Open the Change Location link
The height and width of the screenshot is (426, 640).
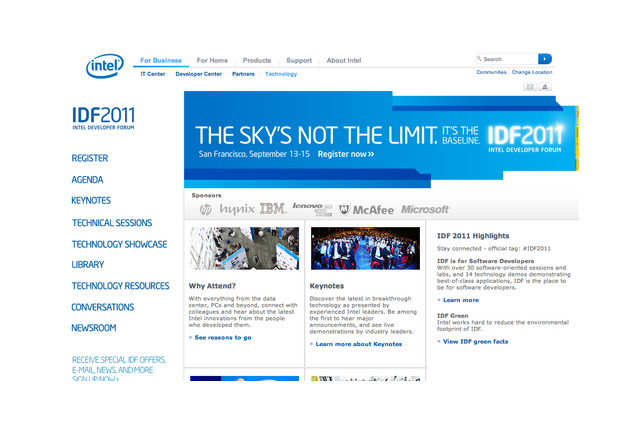coord(532,72)
